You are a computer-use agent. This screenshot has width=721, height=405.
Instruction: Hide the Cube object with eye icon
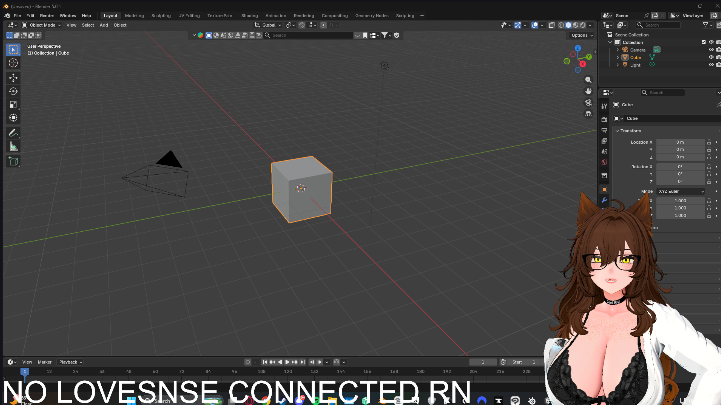[711, 57]
